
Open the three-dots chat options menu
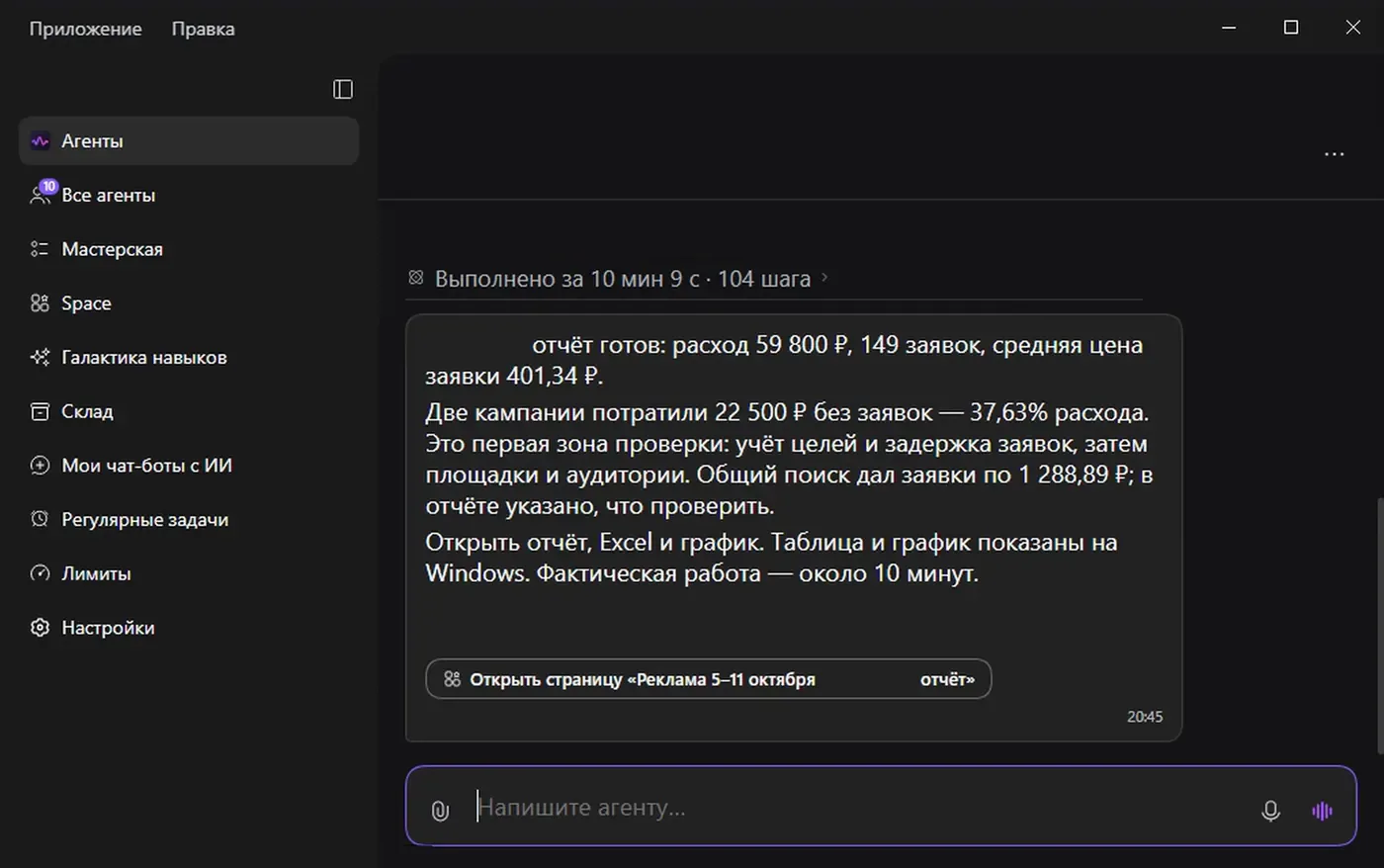click(x=1335, y=154)
